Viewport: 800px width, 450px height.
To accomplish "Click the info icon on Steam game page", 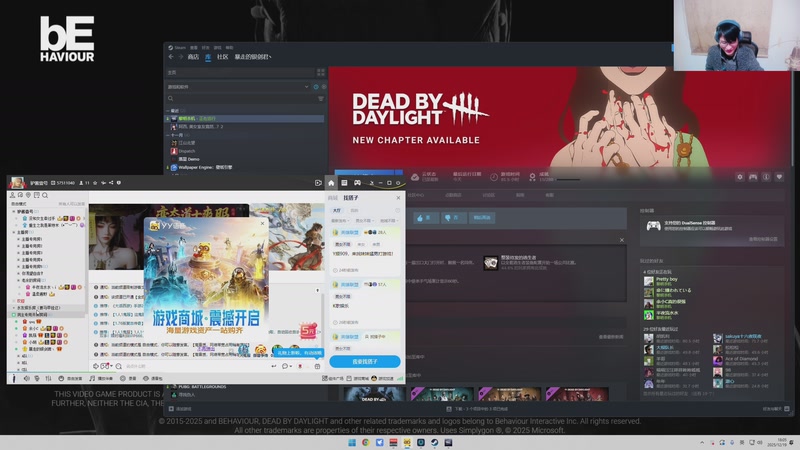I will coord(766,177).
